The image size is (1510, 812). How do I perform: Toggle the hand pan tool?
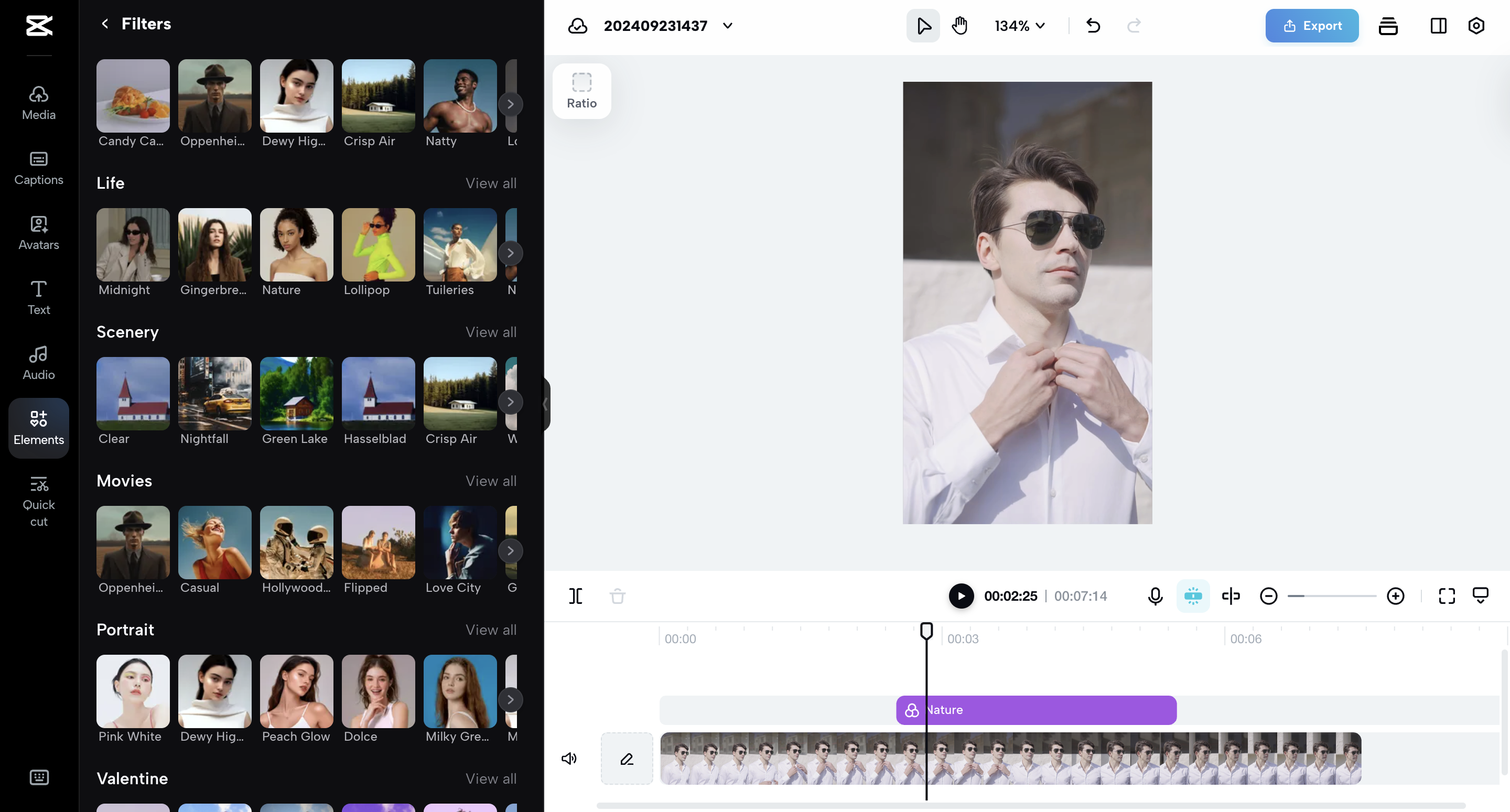960,25
